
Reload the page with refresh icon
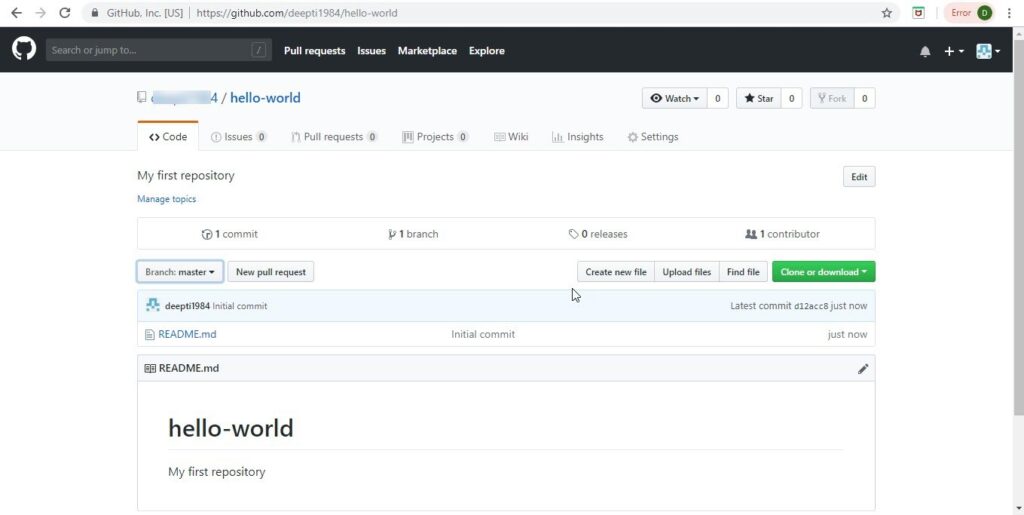[x=65, y=13]
